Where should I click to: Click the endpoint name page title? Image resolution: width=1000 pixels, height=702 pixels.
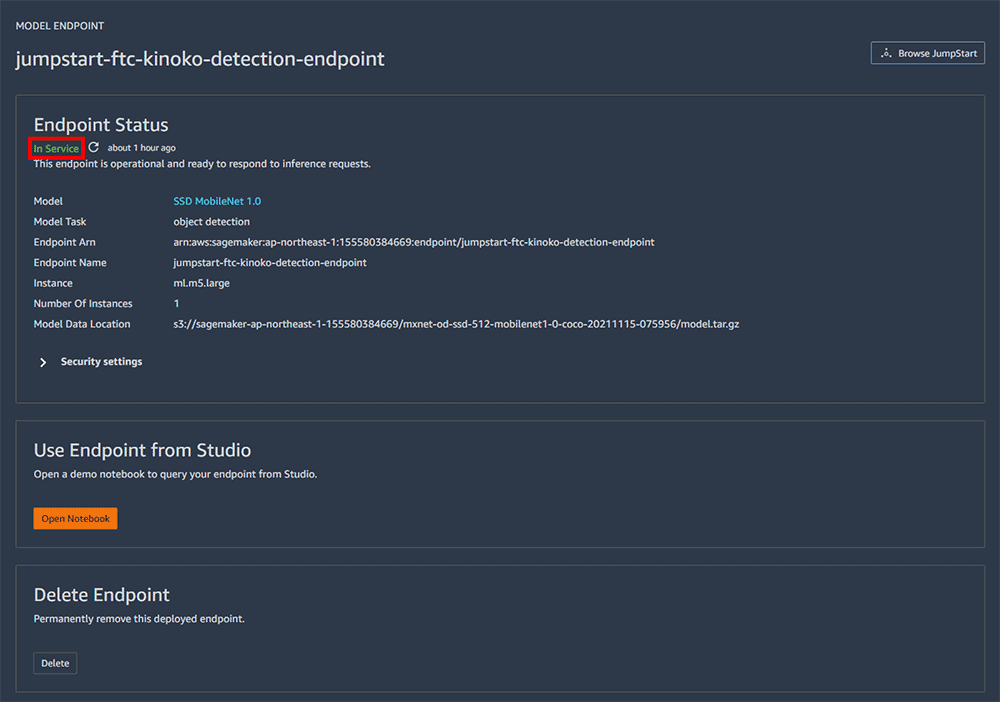click(200, 59)
